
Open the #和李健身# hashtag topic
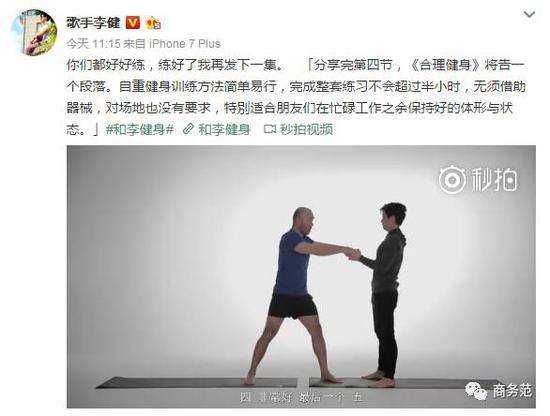(140, 129)
